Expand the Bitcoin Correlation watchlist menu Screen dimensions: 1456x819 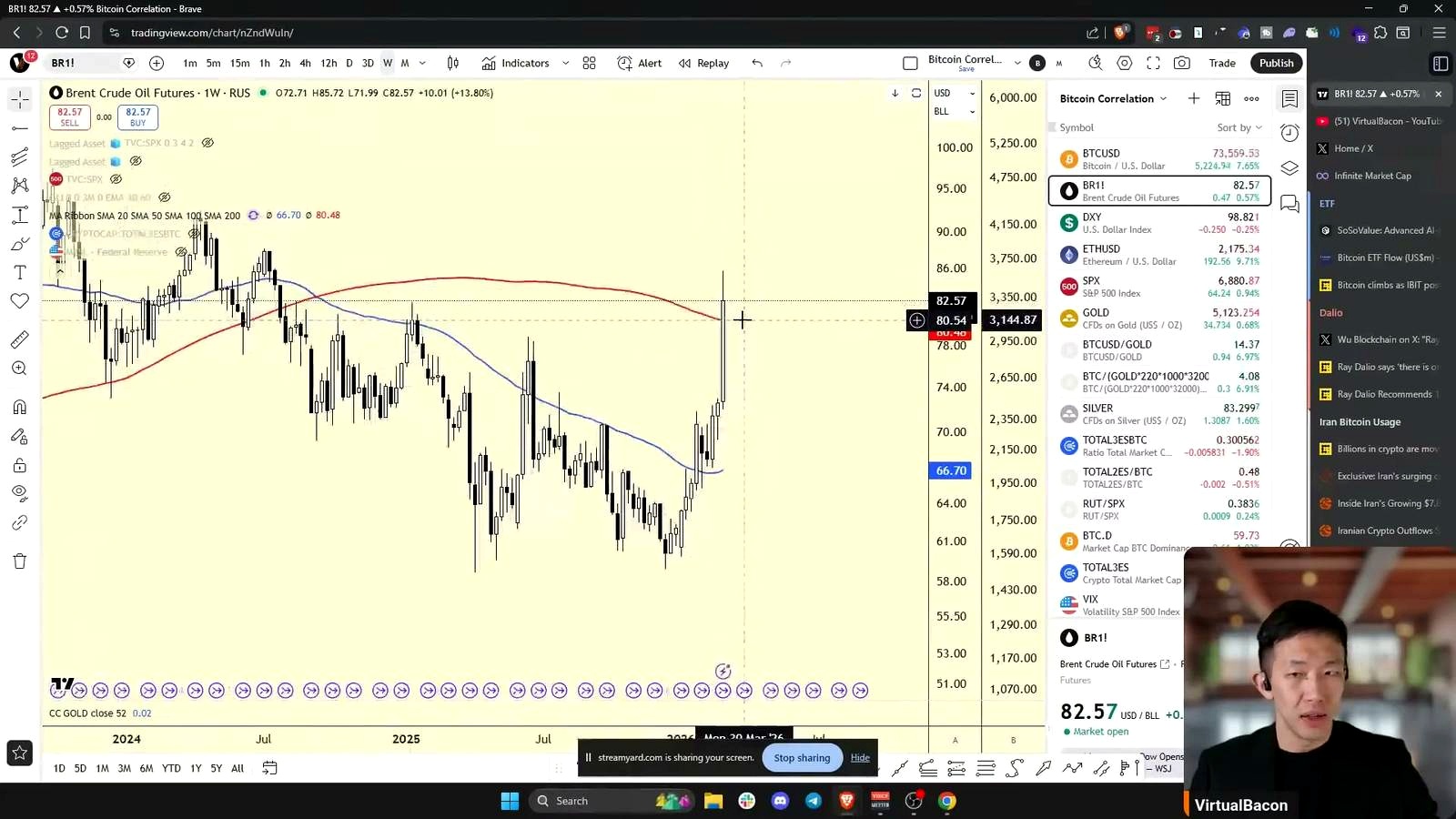click(x=1163, y=98)
